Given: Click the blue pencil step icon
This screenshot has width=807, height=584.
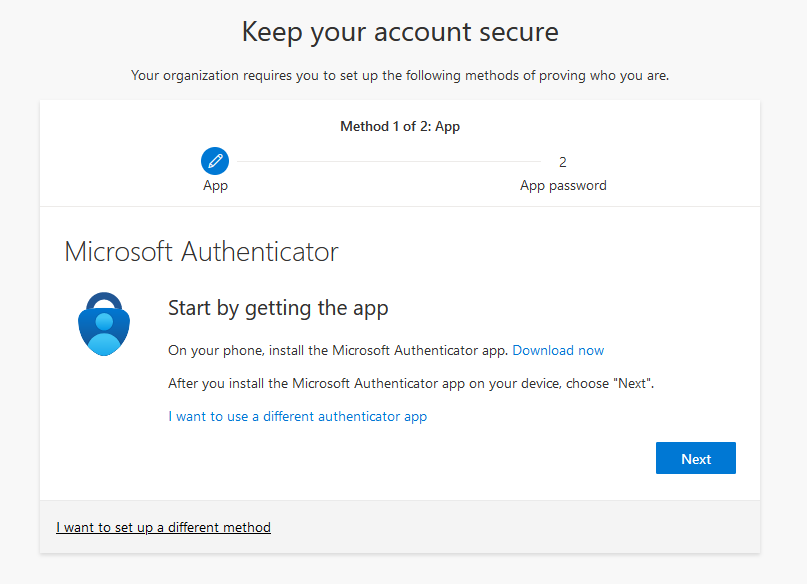Looking at the screenshot, I should [x=215, y=161].
